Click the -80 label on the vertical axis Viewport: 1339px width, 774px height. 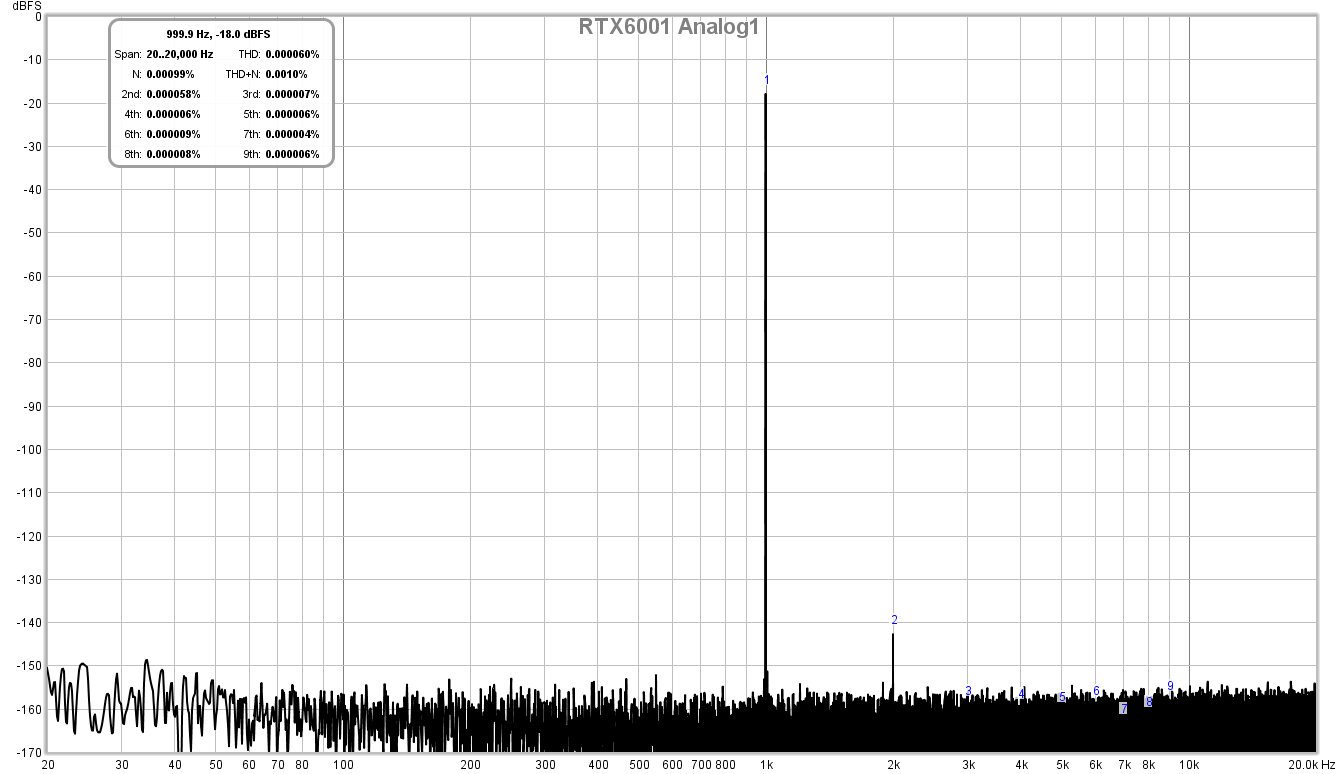[33, 363]
